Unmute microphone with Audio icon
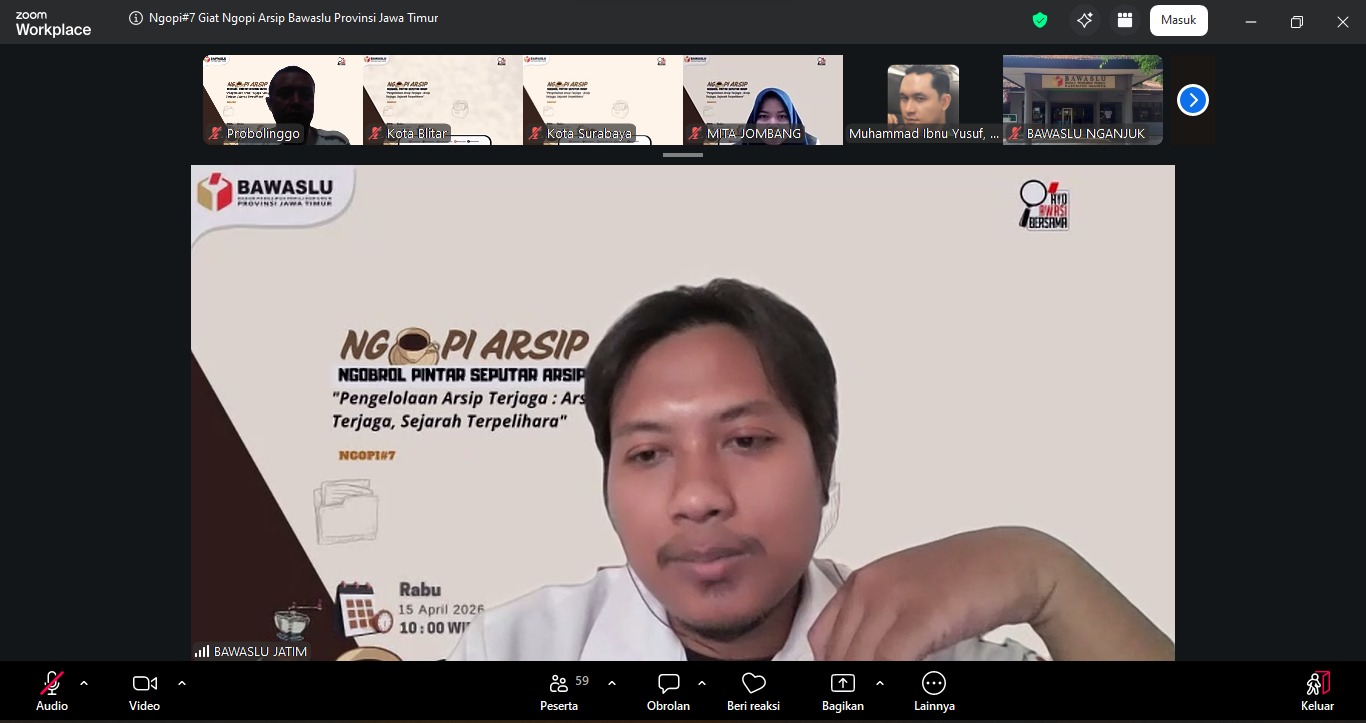Image resolution: width=1366 pixels, height=723 pixels. coord(52,684)
